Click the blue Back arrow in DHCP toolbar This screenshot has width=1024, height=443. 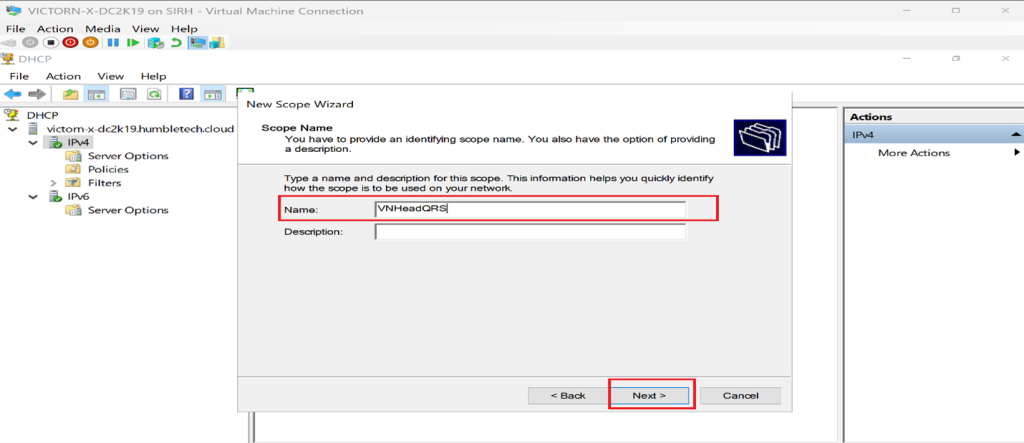[x=13, y=94]
